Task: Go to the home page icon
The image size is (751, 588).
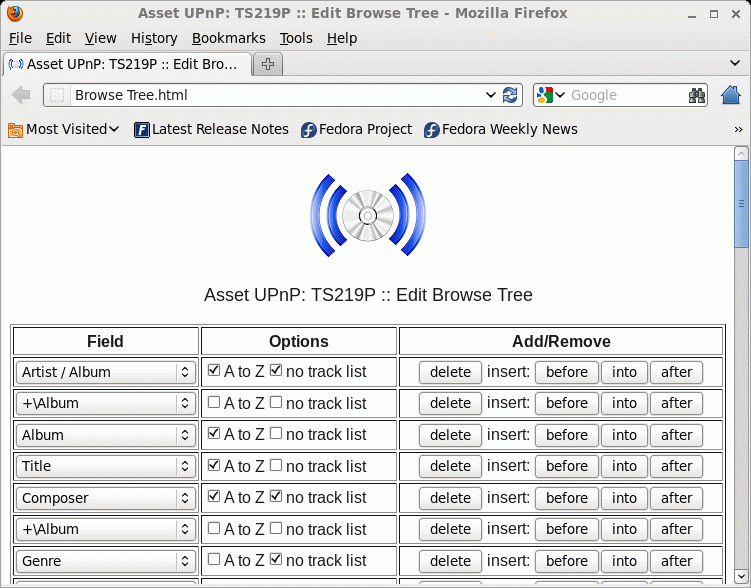Action: click(730, 95)
